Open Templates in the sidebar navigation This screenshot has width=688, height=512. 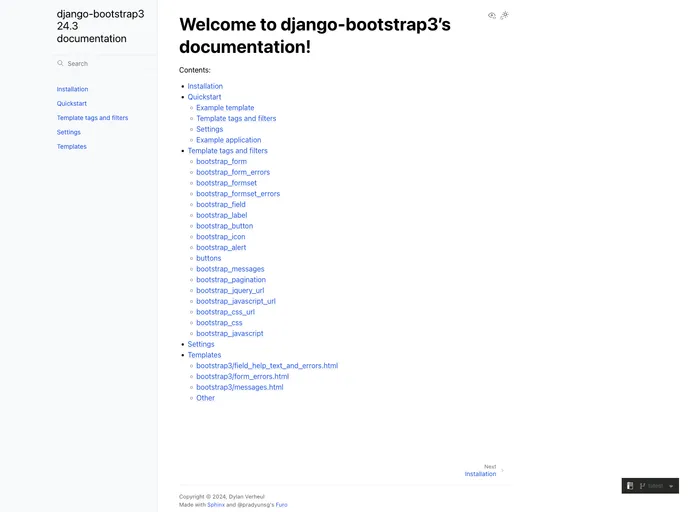72,147
